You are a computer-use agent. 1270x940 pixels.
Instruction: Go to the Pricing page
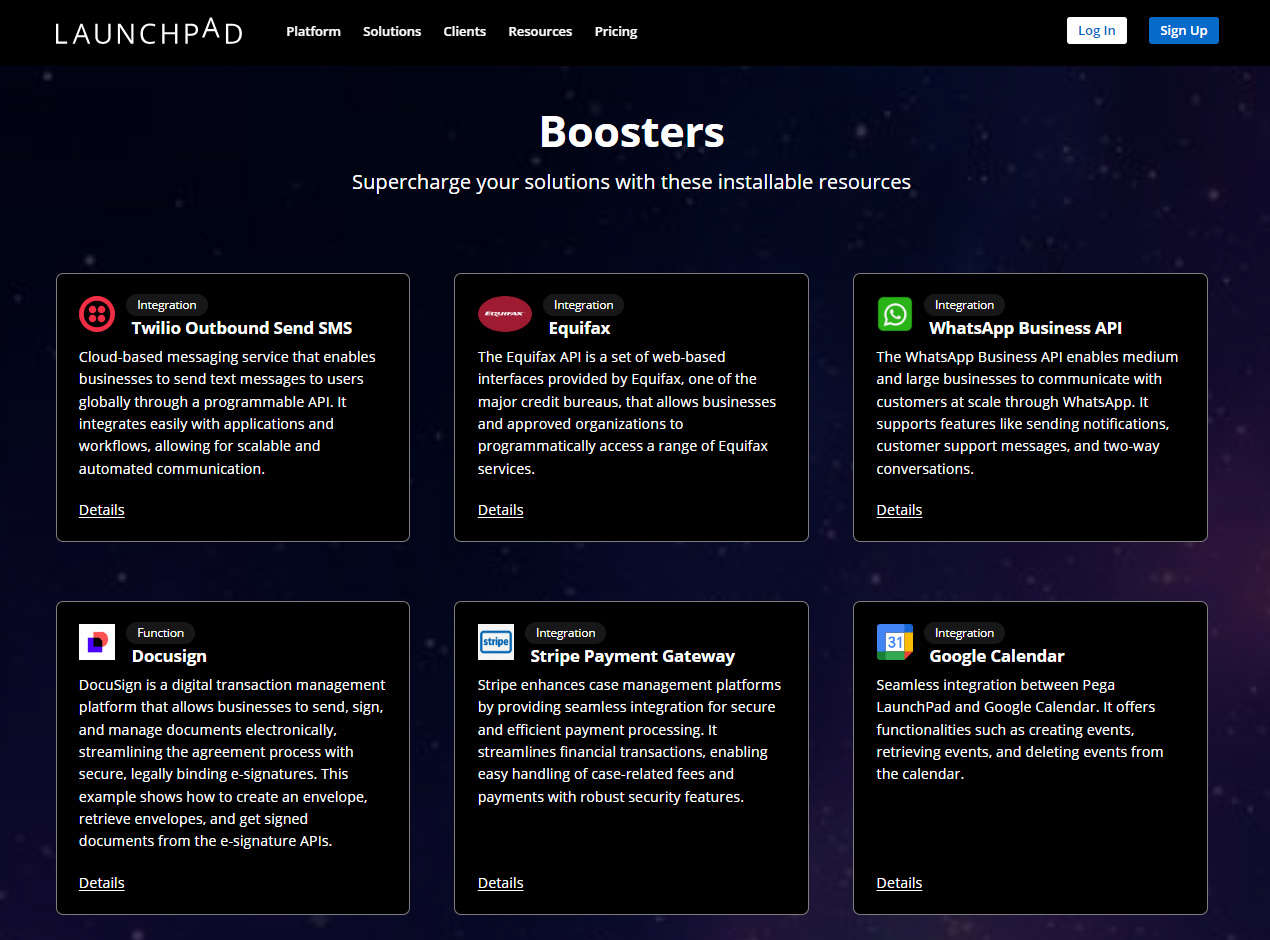615,31
